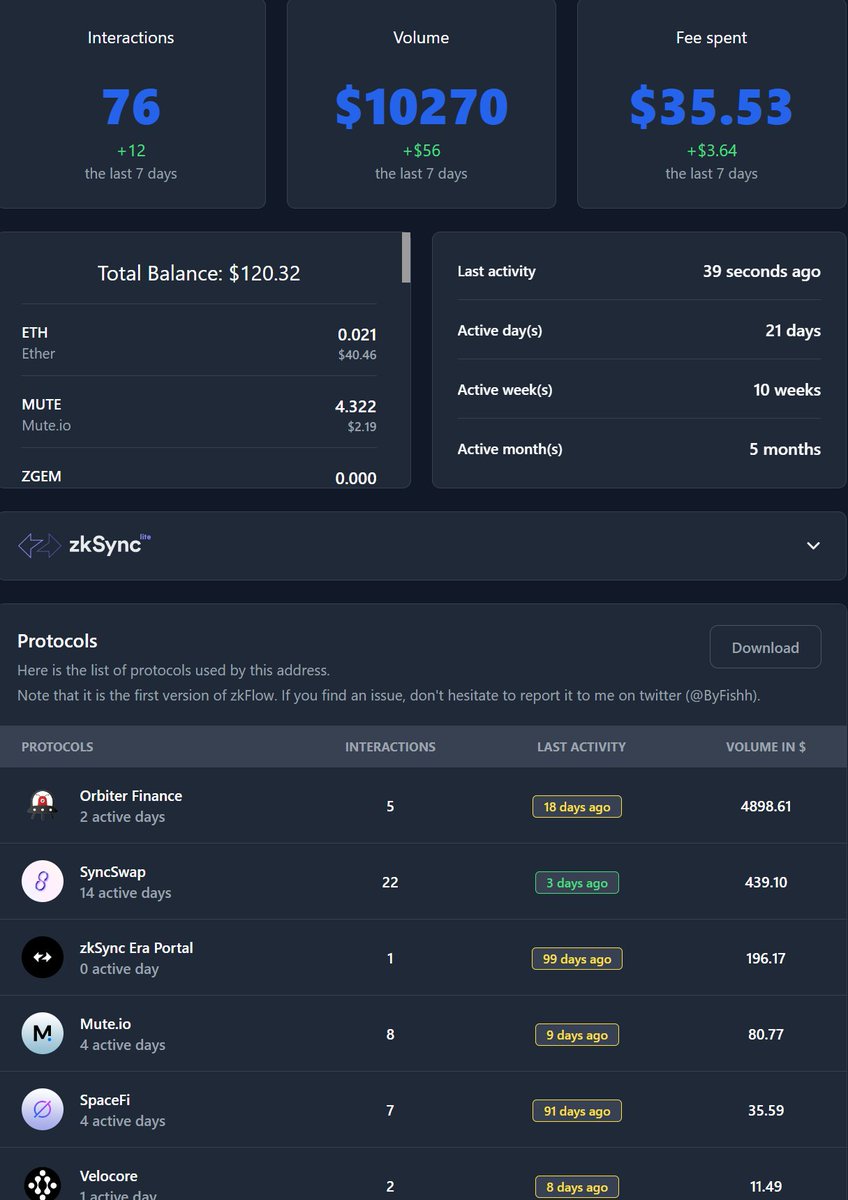Click the '18 days ago' badge

pyautogui.click(x=577, y=806)
